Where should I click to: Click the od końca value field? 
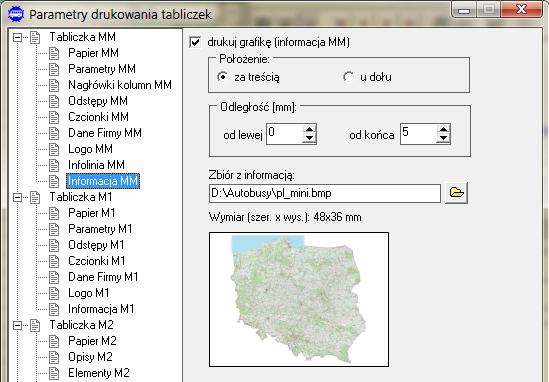pyautogui.click(x=418, y=134)
